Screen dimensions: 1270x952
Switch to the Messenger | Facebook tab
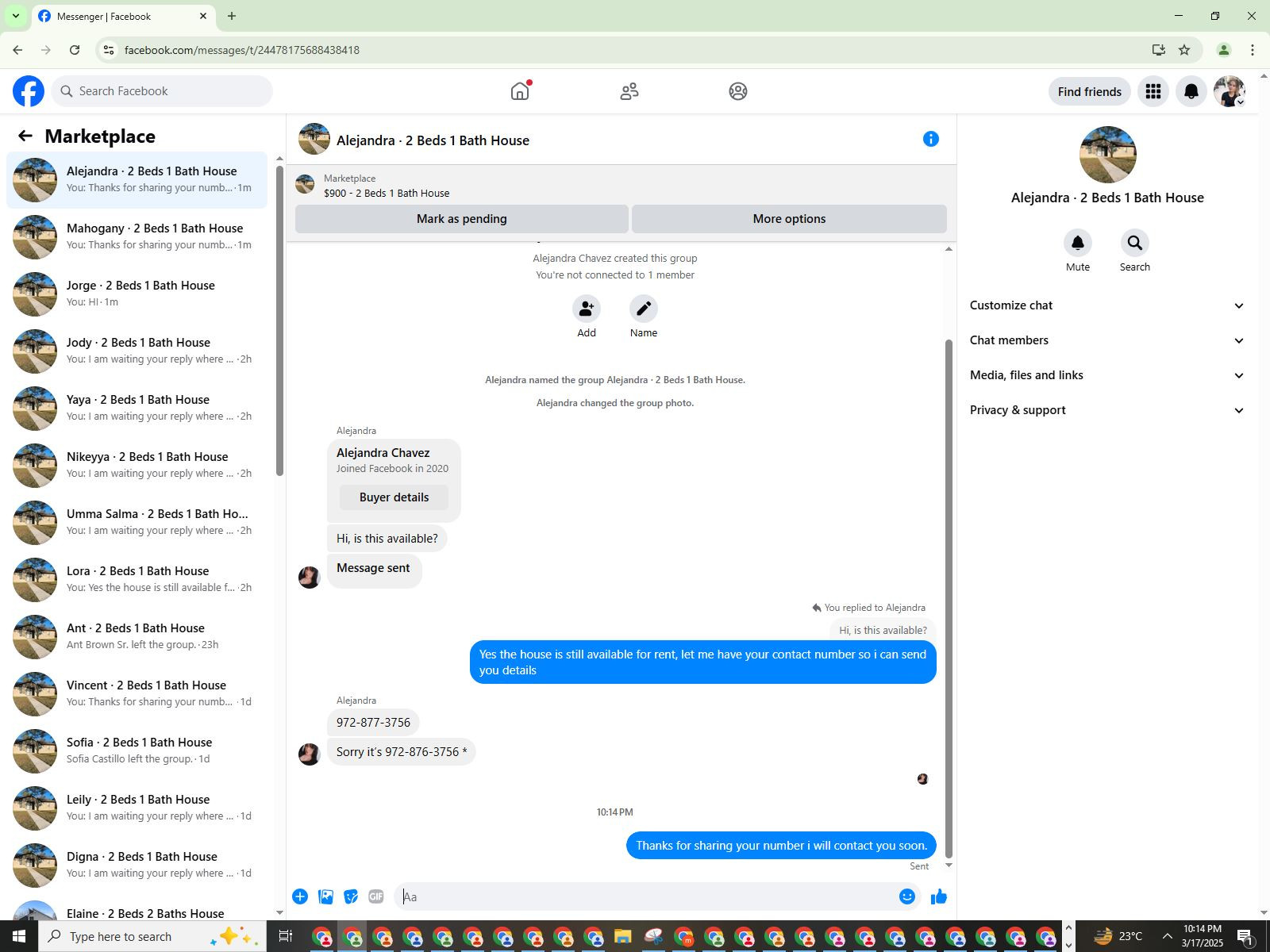[x=123, y=16]
